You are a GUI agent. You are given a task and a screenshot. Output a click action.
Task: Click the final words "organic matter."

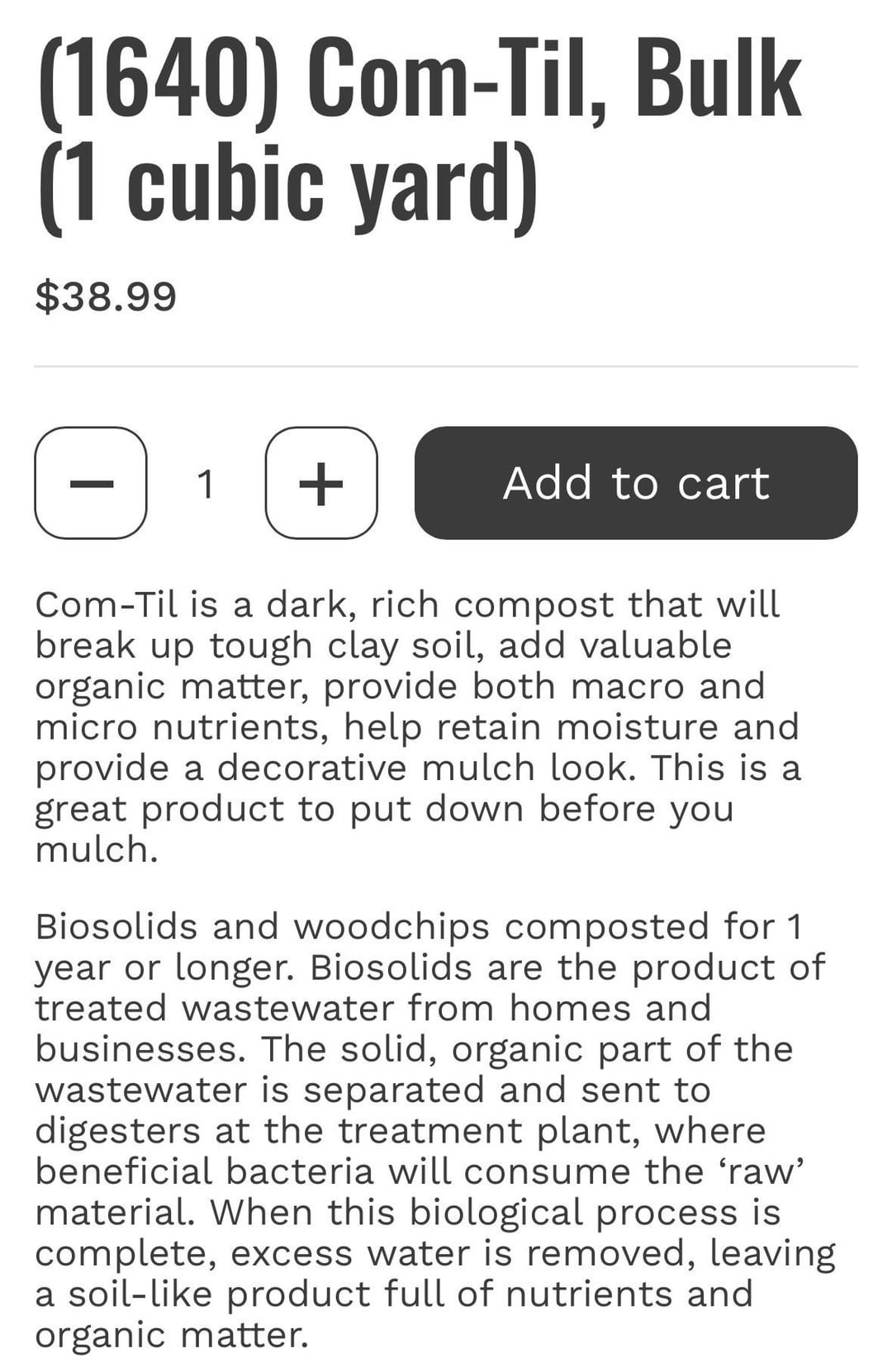coord(172,1335)
